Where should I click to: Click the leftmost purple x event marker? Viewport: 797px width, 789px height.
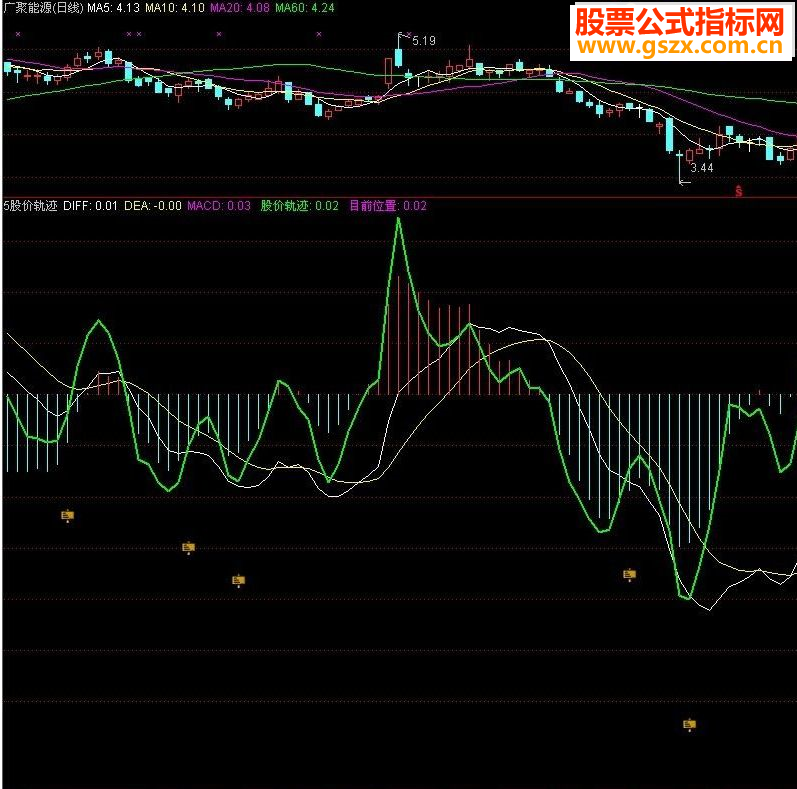coord(18,34)
